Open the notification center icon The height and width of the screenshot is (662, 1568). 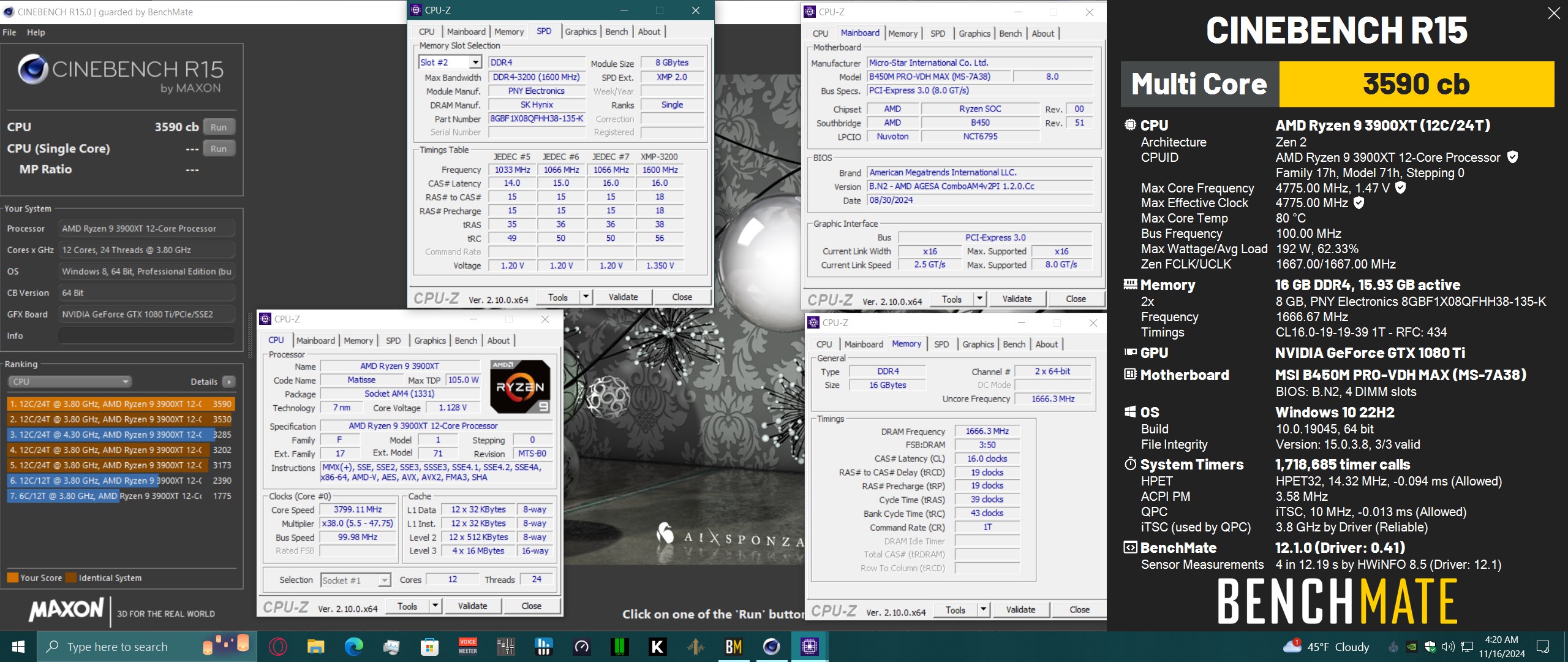click(x=1543, y=647)
